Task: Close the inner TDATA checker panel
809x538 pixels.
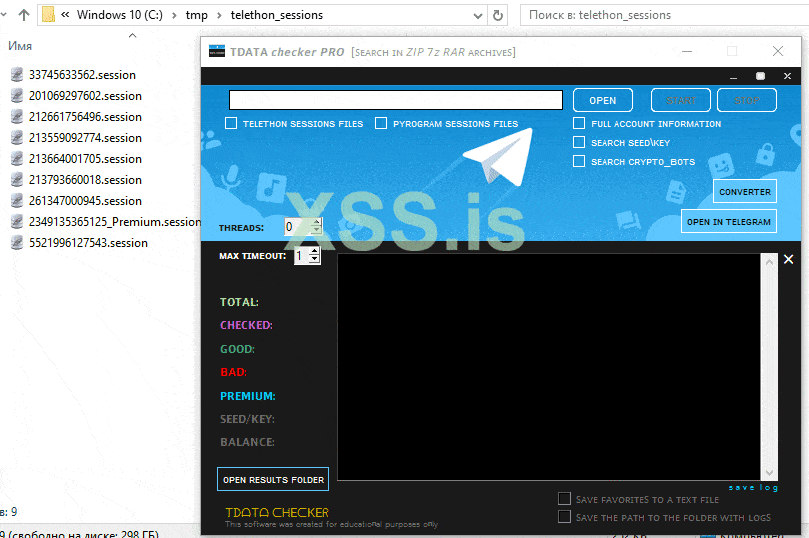Action: 787,76
